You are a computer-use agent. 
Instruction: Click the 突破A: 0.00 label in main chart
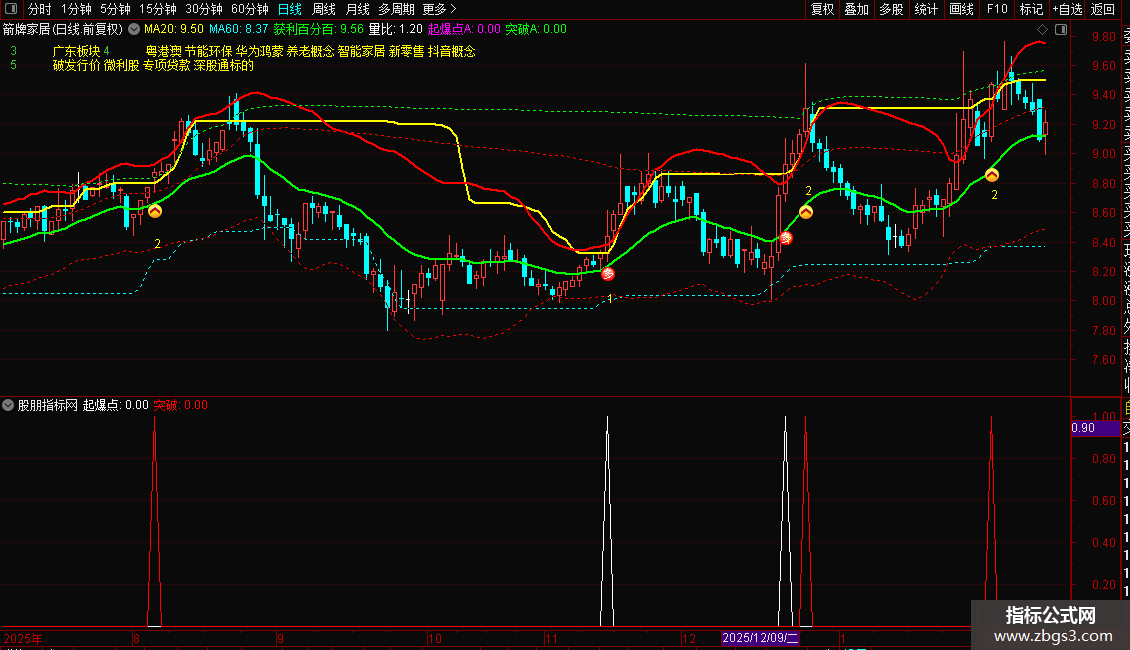[535, 29]
